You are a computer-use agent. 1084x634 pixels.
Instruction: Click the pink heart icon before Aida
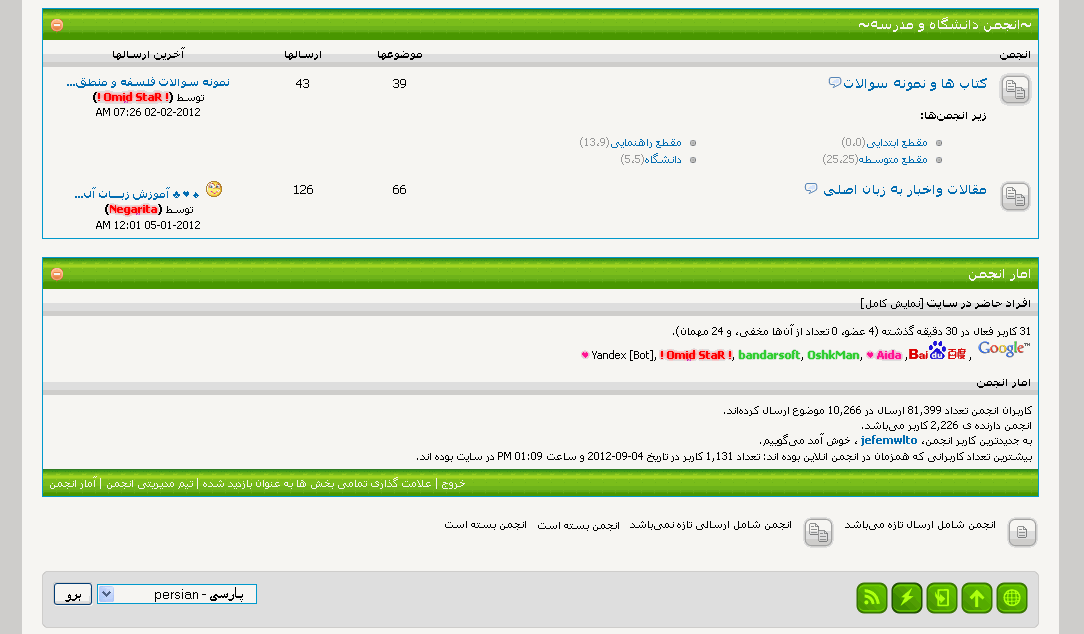click(870, 355)
